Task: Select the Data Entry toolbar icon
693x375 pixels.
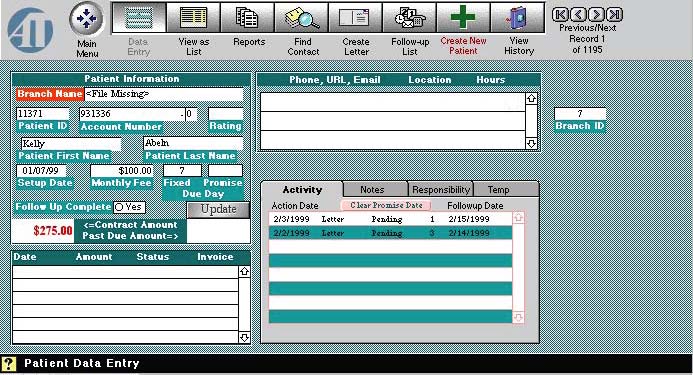Action: click(139, 18)
